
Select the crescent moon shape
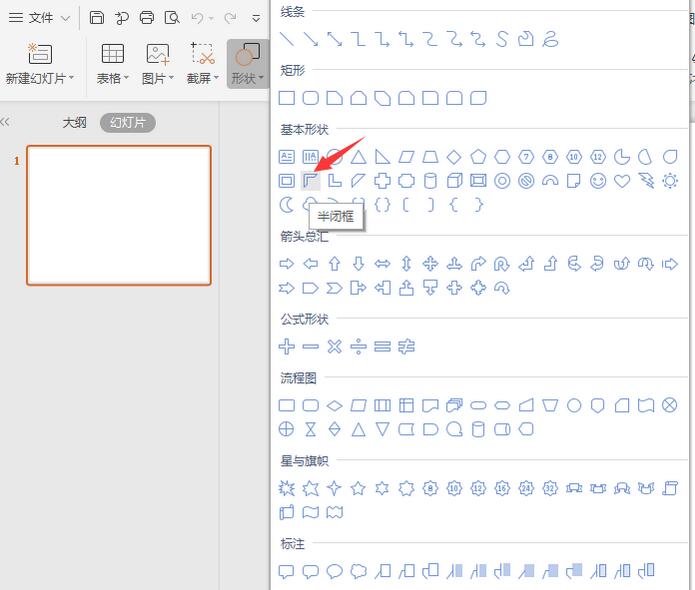pyautogui.click(x=286, y=205)
